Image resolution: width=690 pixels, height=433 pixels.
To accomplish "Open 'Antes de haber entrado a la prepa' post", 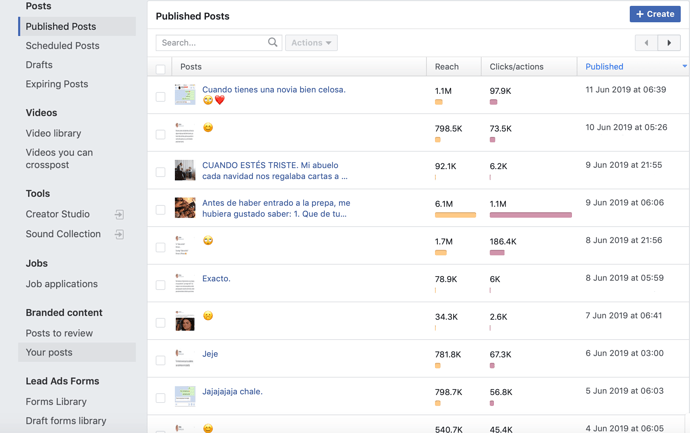I will [276, 209].
